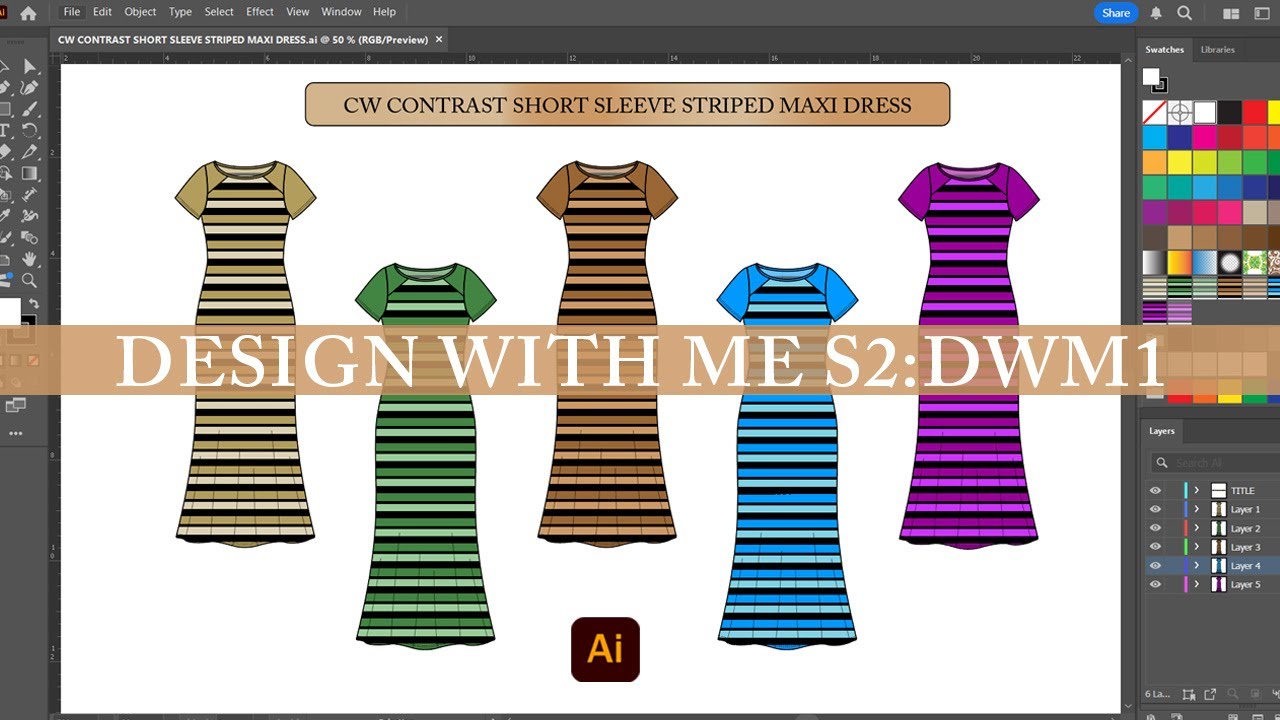Click the Swatches panel fill box
The height and width of the screenshot is (720, 1280).
[x=1151, y=77]
